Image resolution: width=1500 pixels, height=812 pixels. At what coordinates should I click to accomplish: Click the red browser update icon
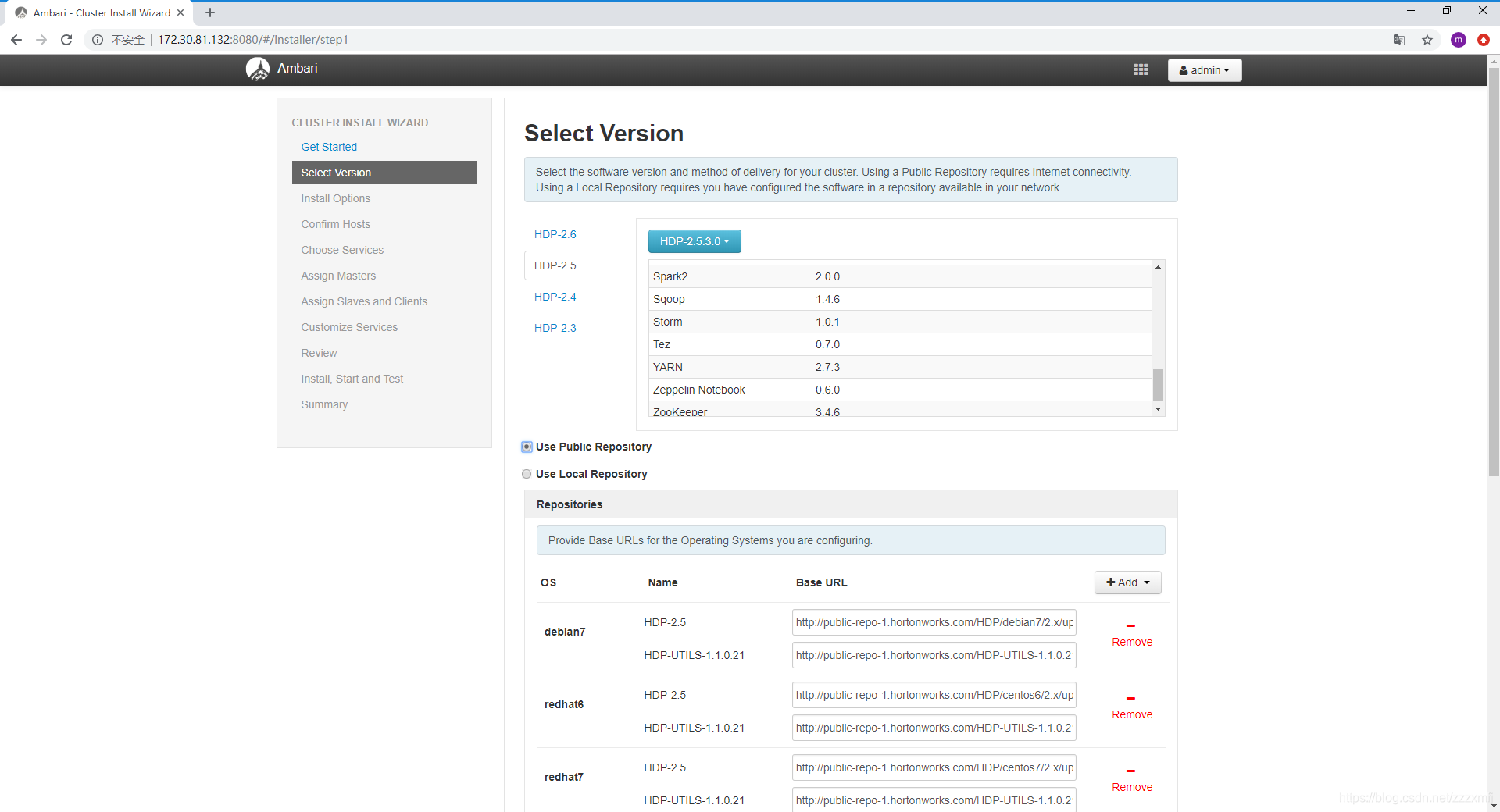click(1484, 40)
